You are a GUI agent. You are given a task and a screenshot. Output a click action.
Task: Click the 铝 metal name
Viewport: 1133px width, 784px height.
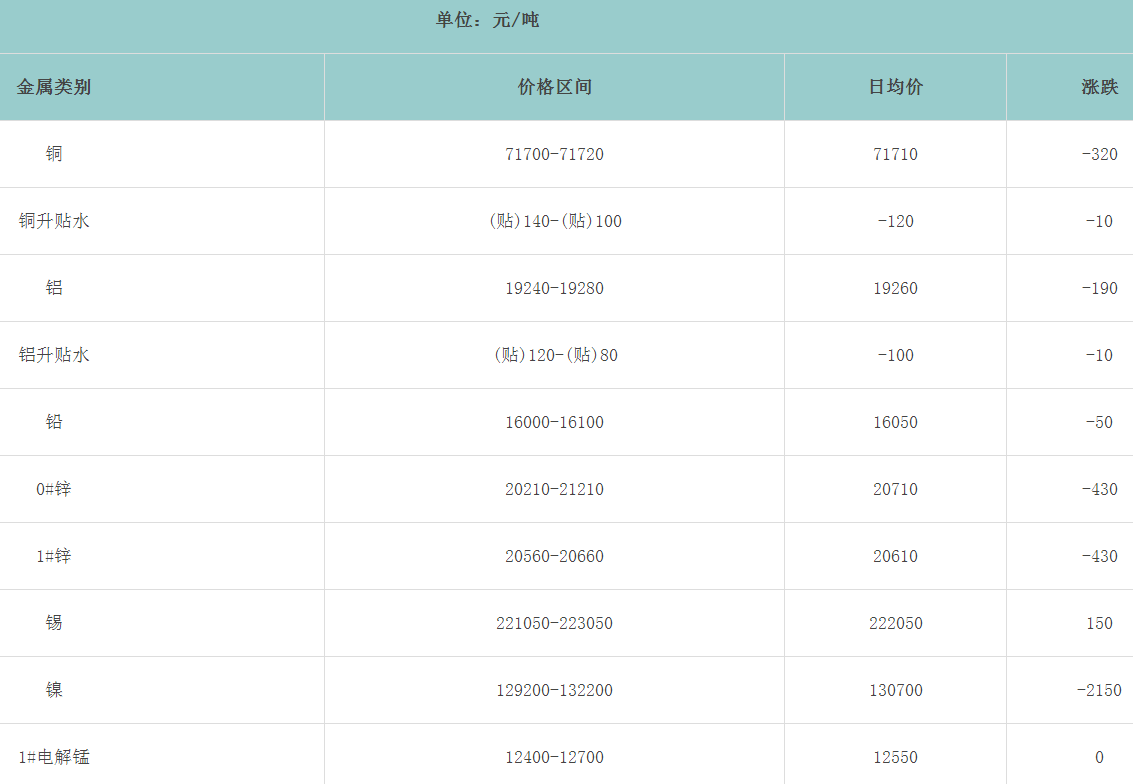[54, 288]
